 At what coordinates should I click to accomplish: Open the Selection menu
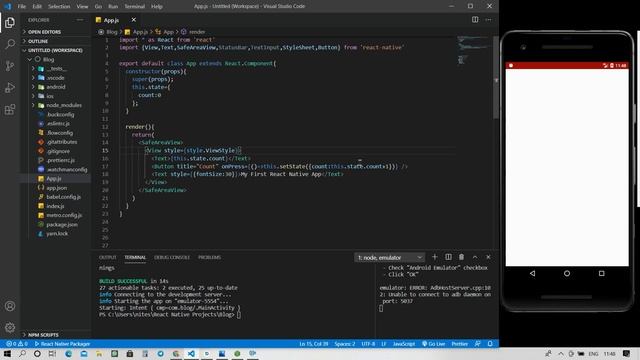[59, 7]
